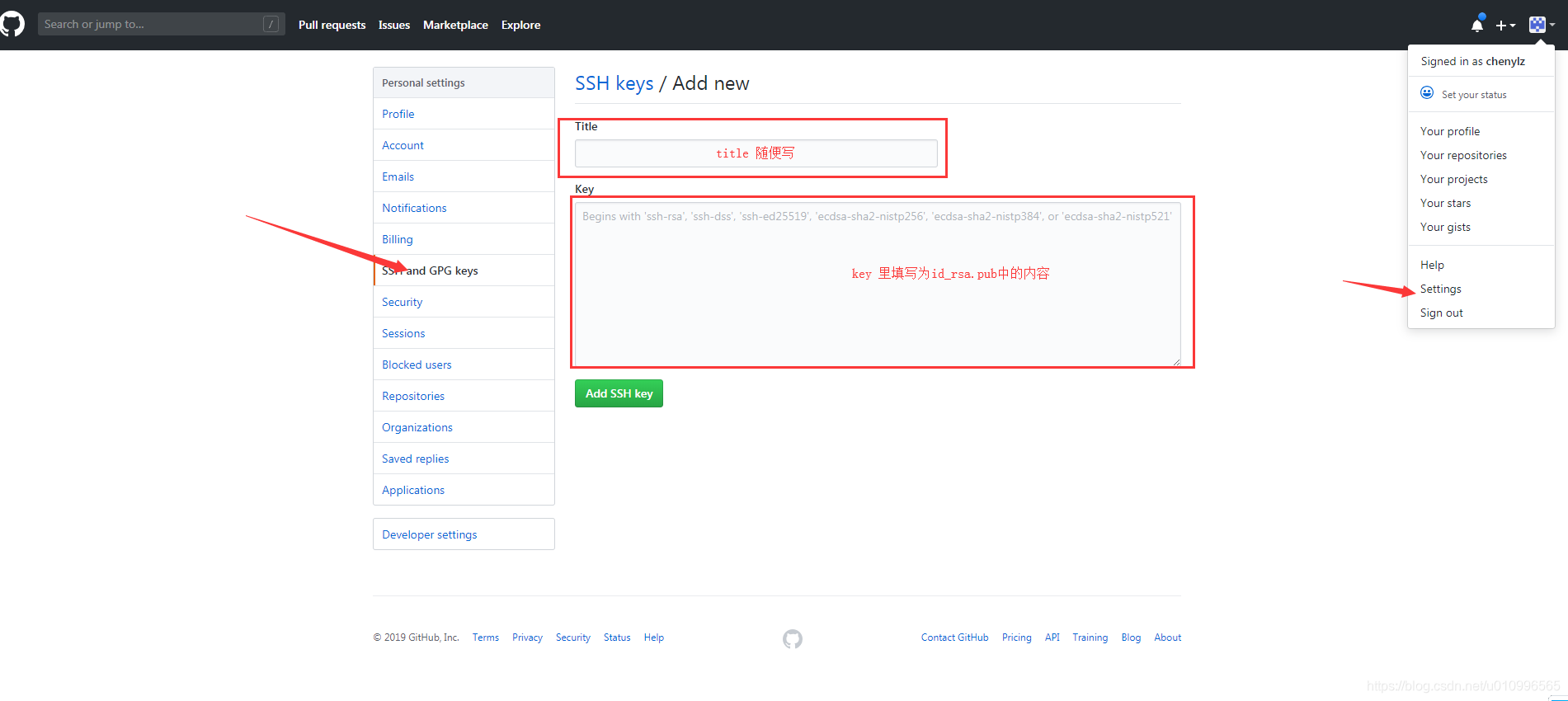The width and height of the screenshot is (1568, 701).
Task: Click the Add SSH key button
Action: (x=619, y=393)
